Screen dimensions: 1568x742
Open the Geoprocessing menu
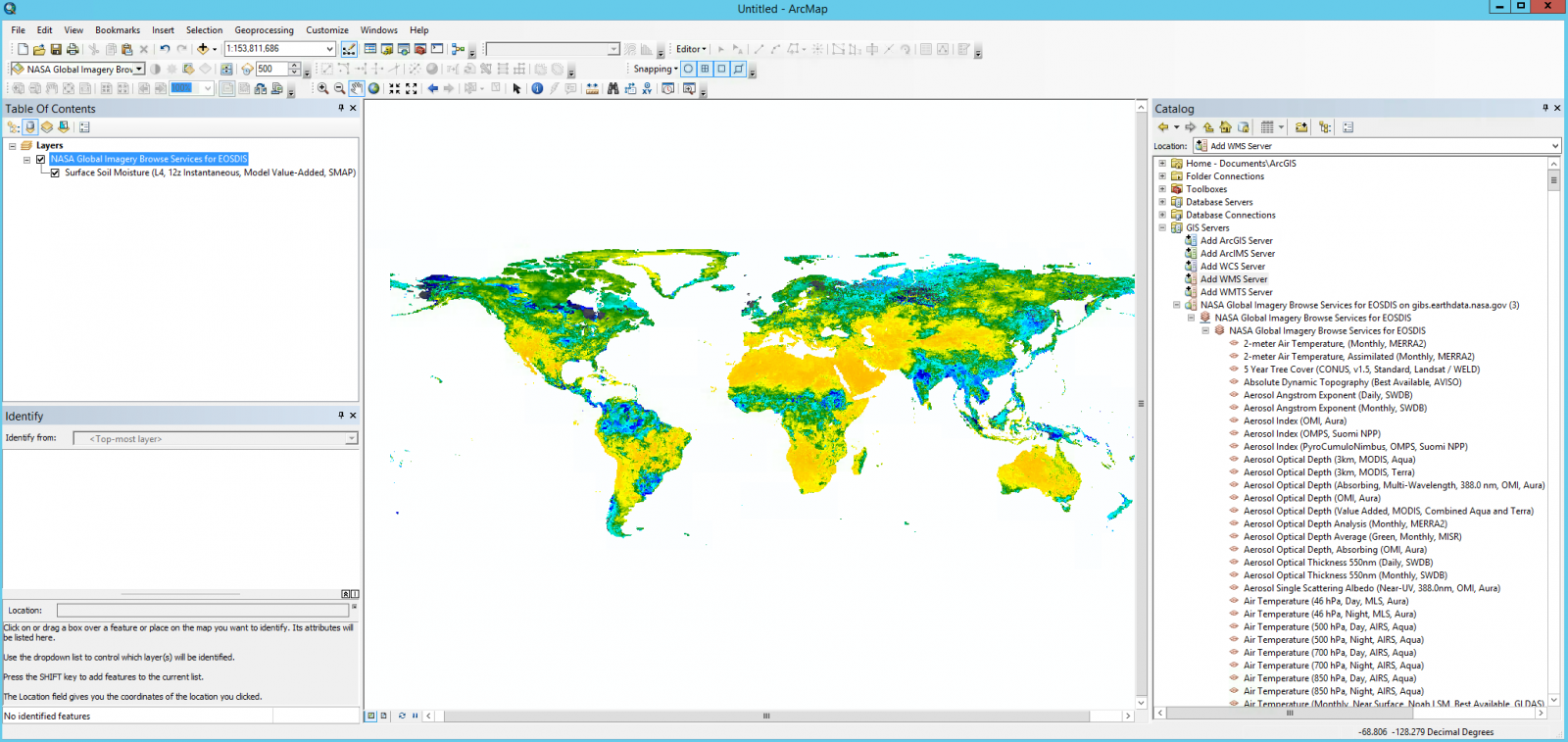[264, 30]
